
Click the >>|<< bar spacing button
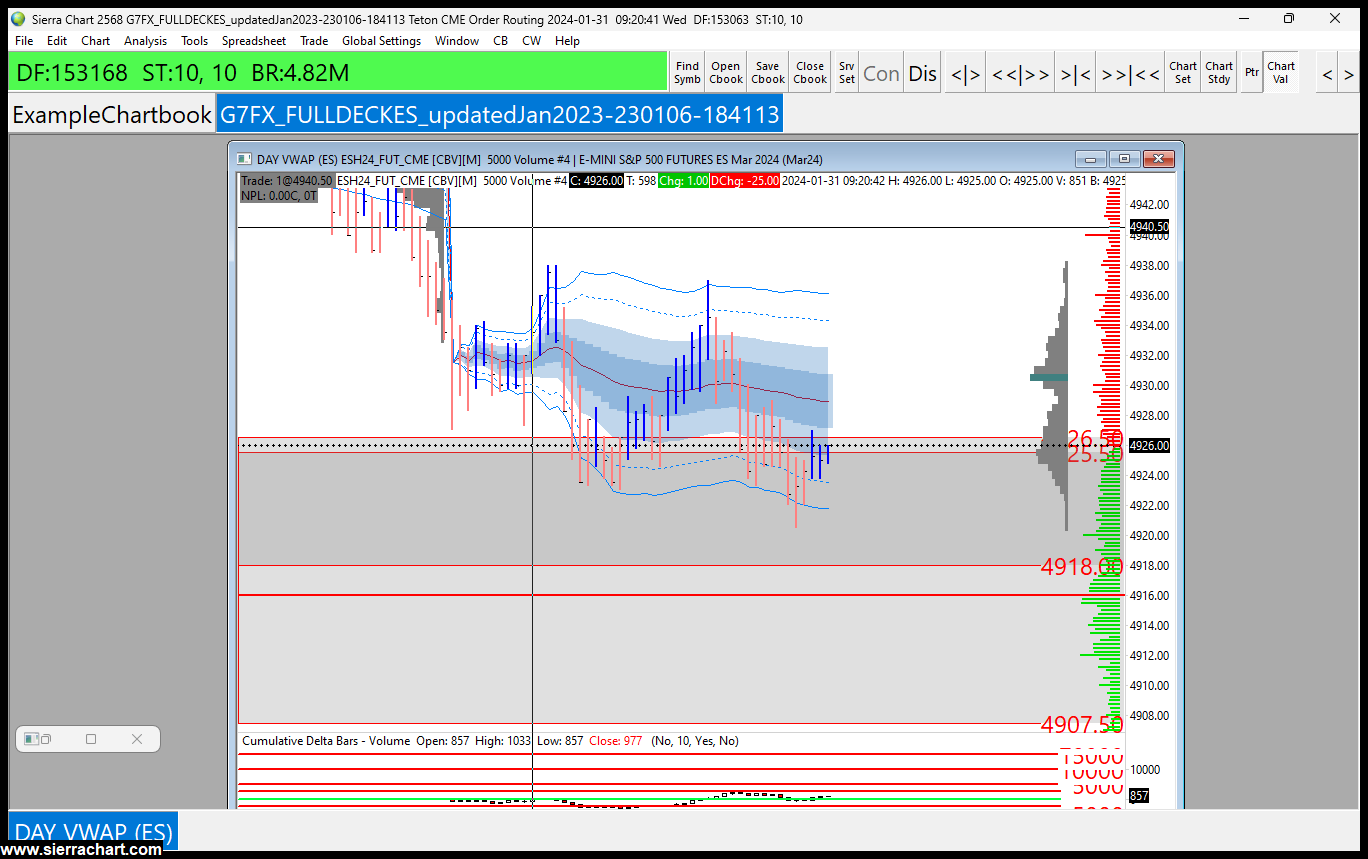pos(1131,73)
